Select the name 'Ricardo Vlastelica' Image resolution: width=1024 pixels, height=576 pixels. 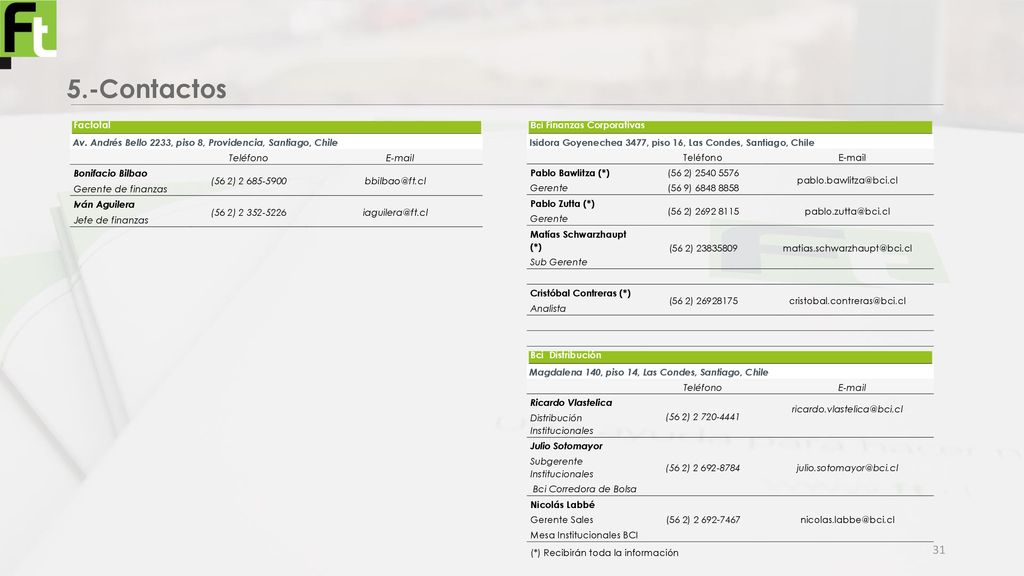click(571, 403)
